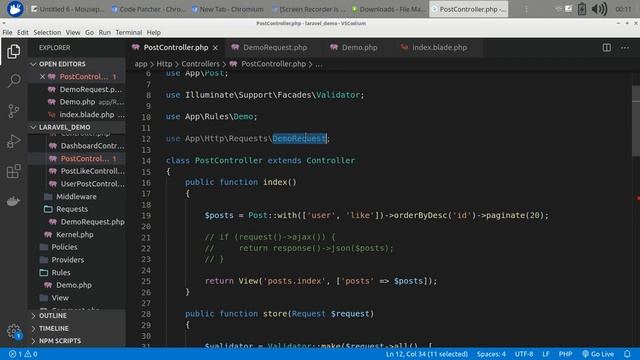The height and width of the screenshot is (360, 640).
Task: Select Demo.php in Open Editors list
Action: pos(77,102)
